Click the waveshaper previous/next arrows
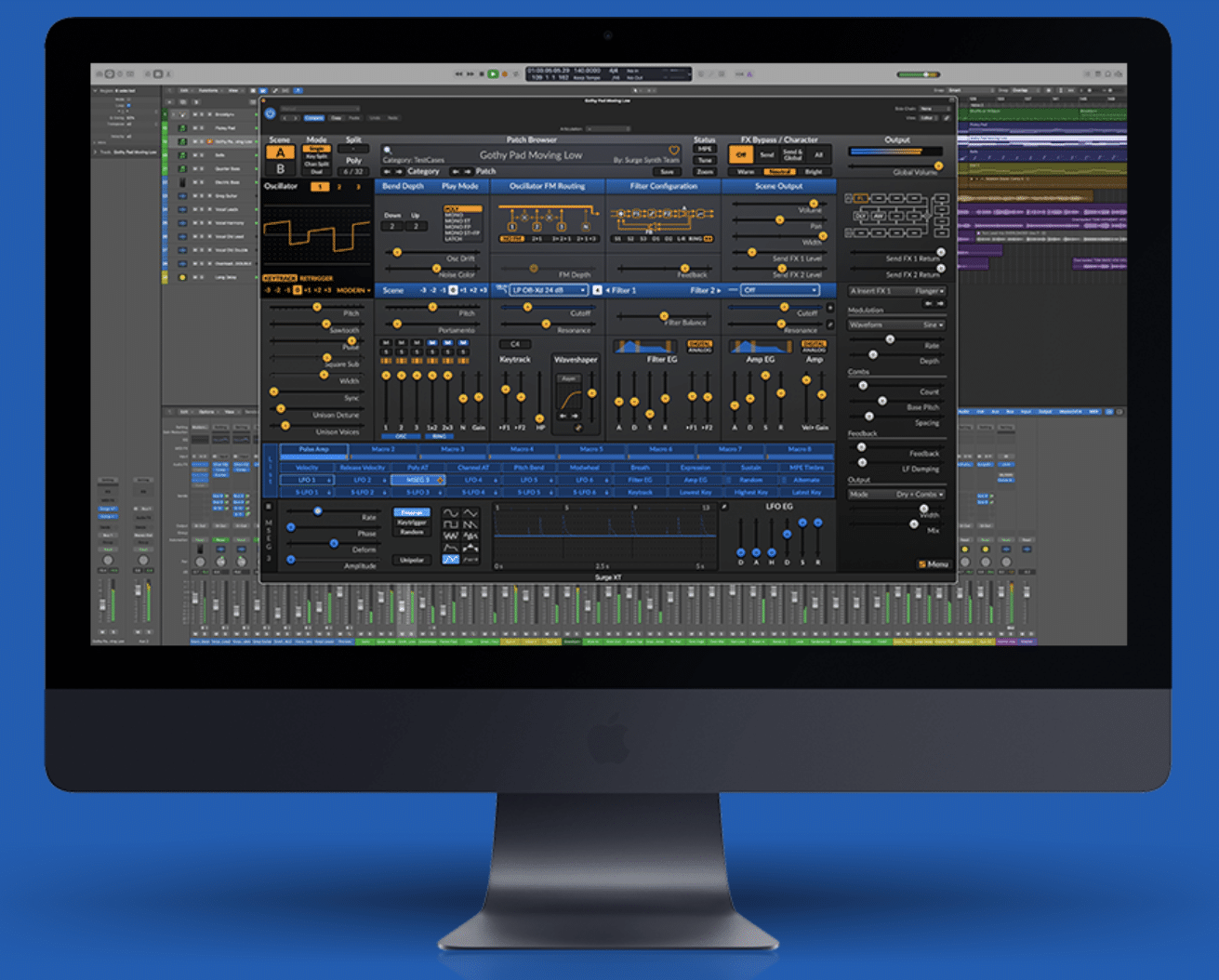The height and width of the screenshot is (980, 1219). [569, 416]
